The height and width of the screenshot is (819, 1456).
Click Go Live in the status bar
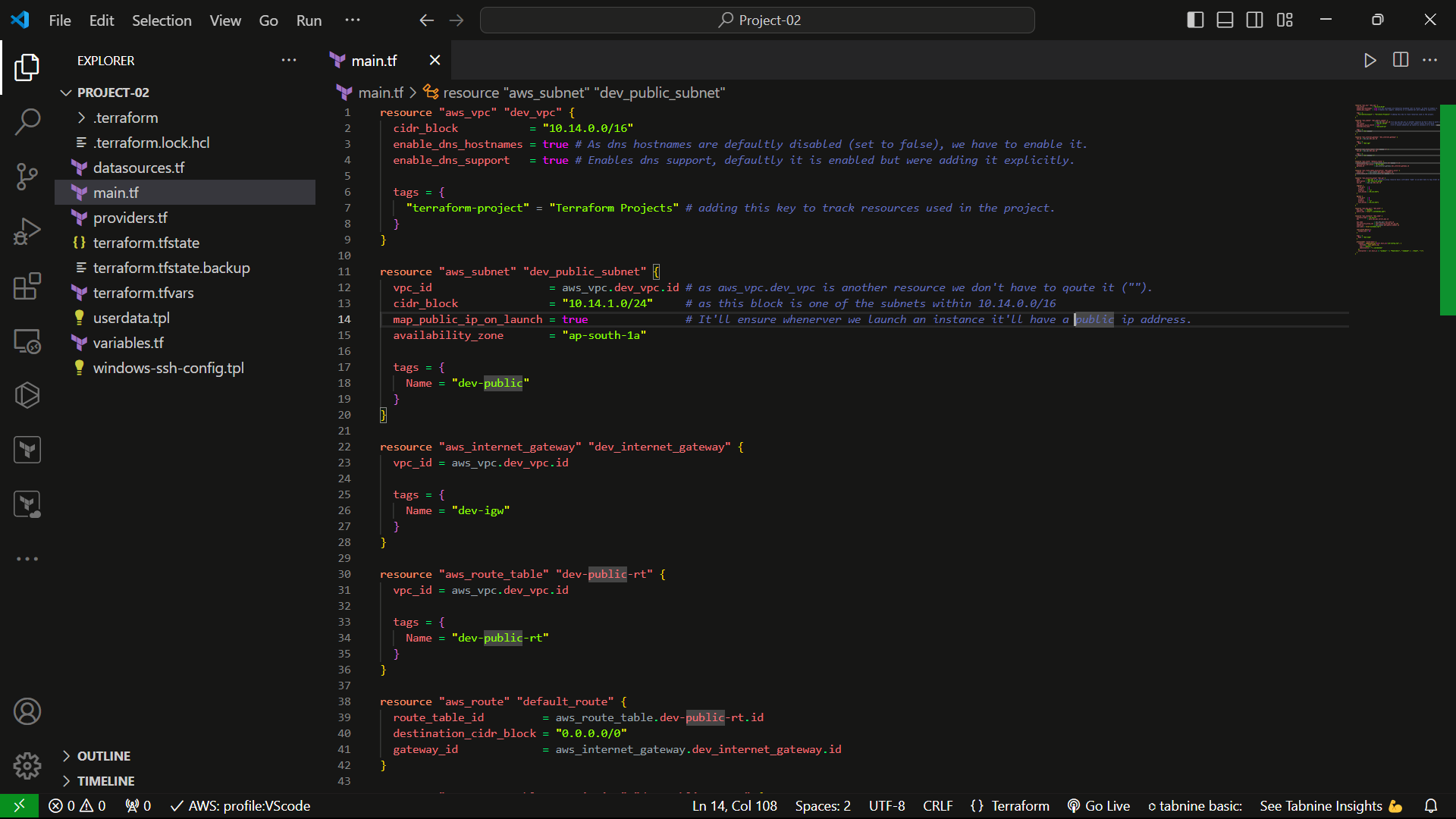coord(1099,806)
